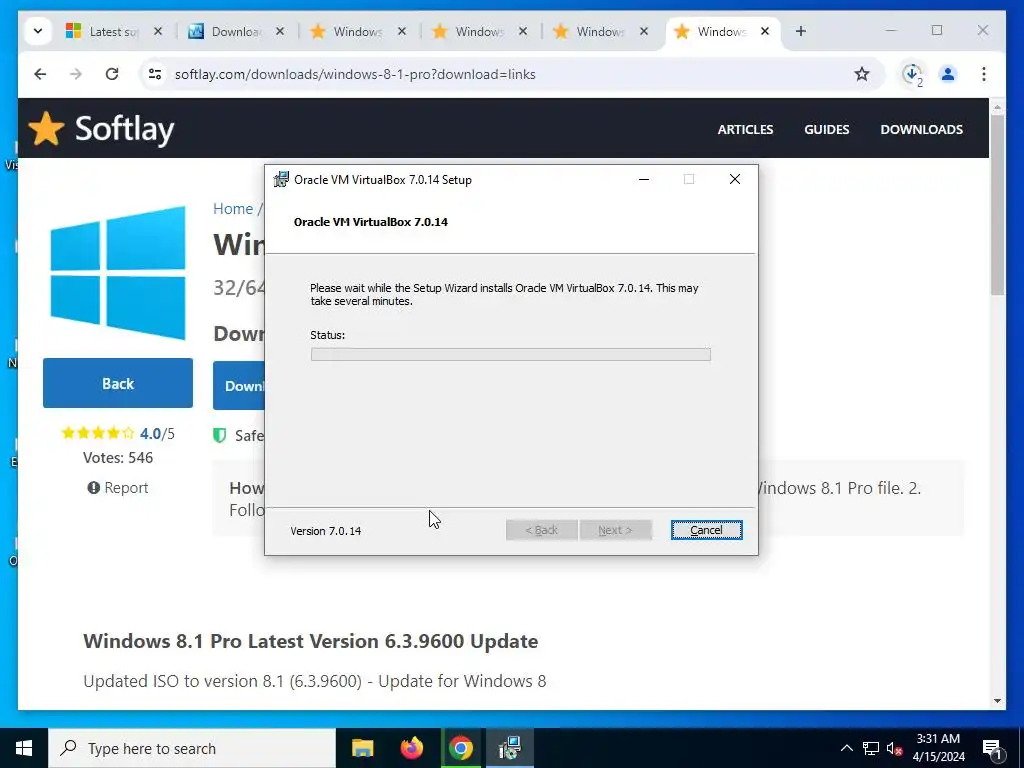Open DOWNLOADS in Softlay navigation

pos(921,129)
